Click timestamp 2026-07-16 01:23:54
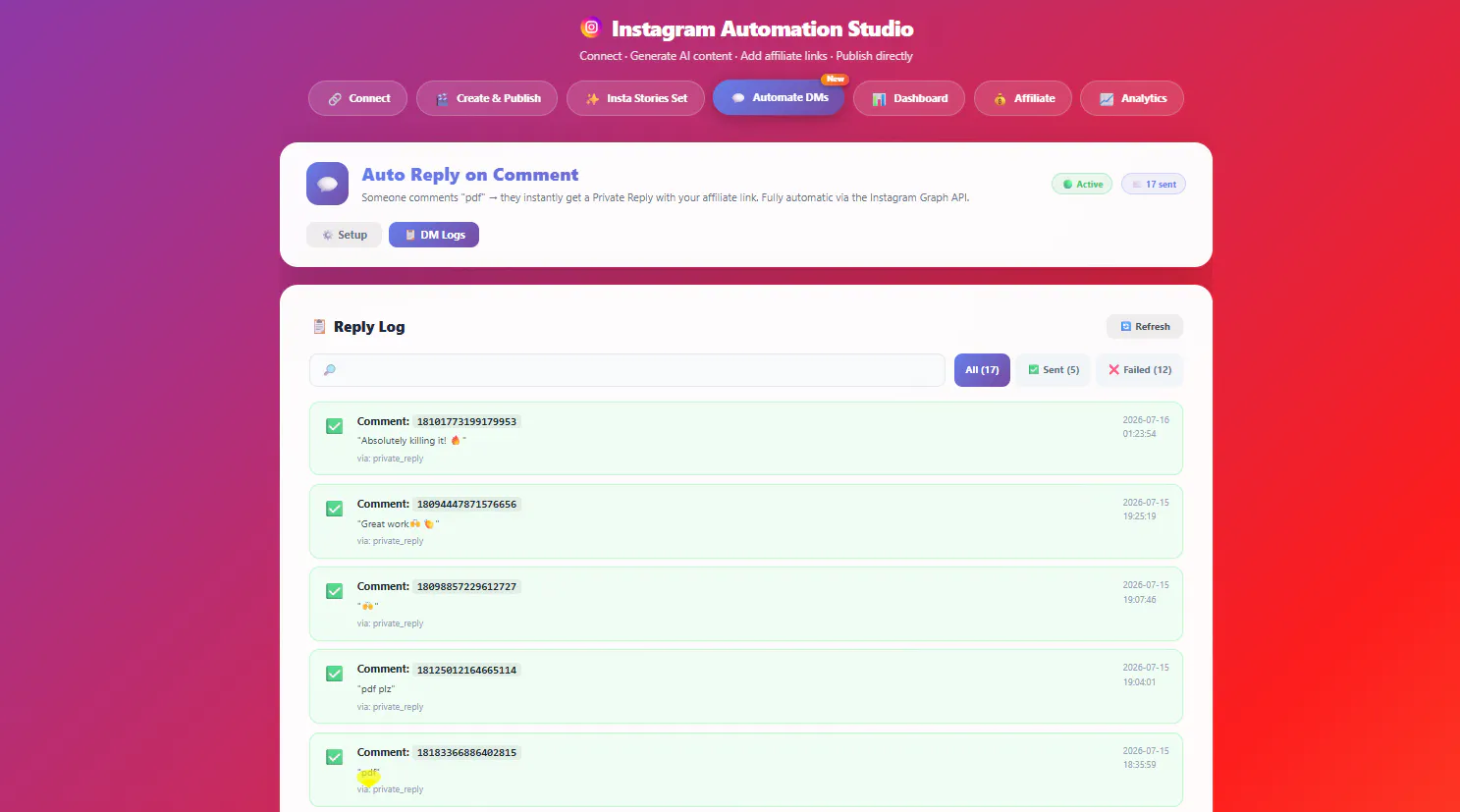The width and height of the screenshot is (1460, 812). click(x=1146, y=427)
